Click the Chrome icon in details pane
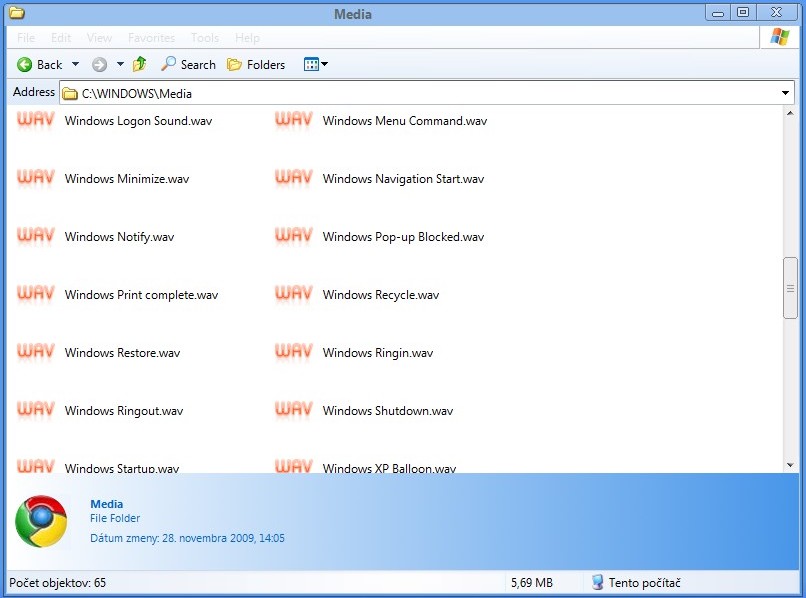The image size is (806, 598). tap(41, 521)
